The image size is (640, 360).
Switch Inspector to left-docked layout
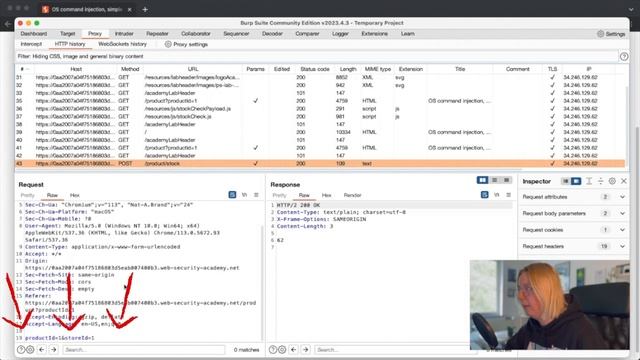pyautogui.click(x=565, y=181)
